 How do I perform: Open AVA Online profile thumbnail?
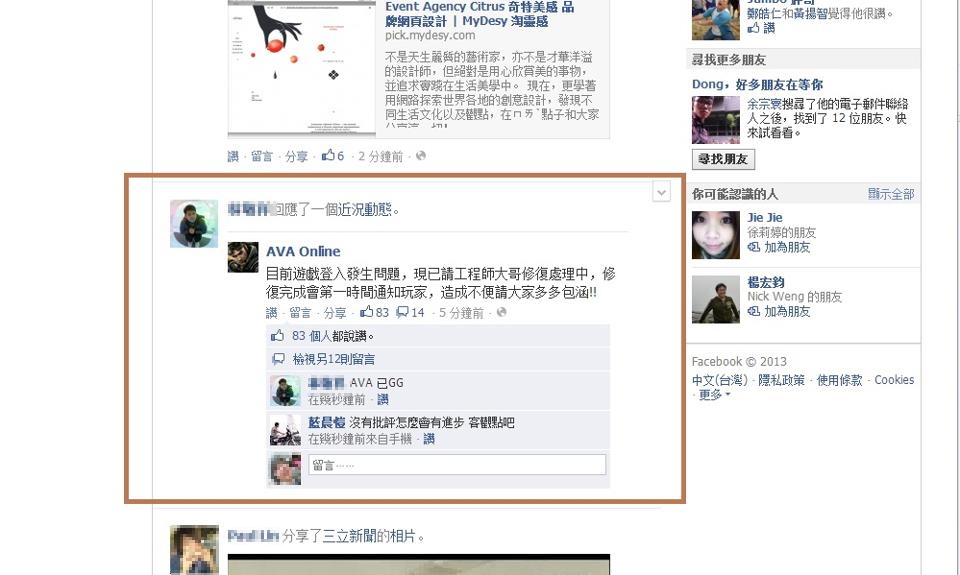pos(243,257)
